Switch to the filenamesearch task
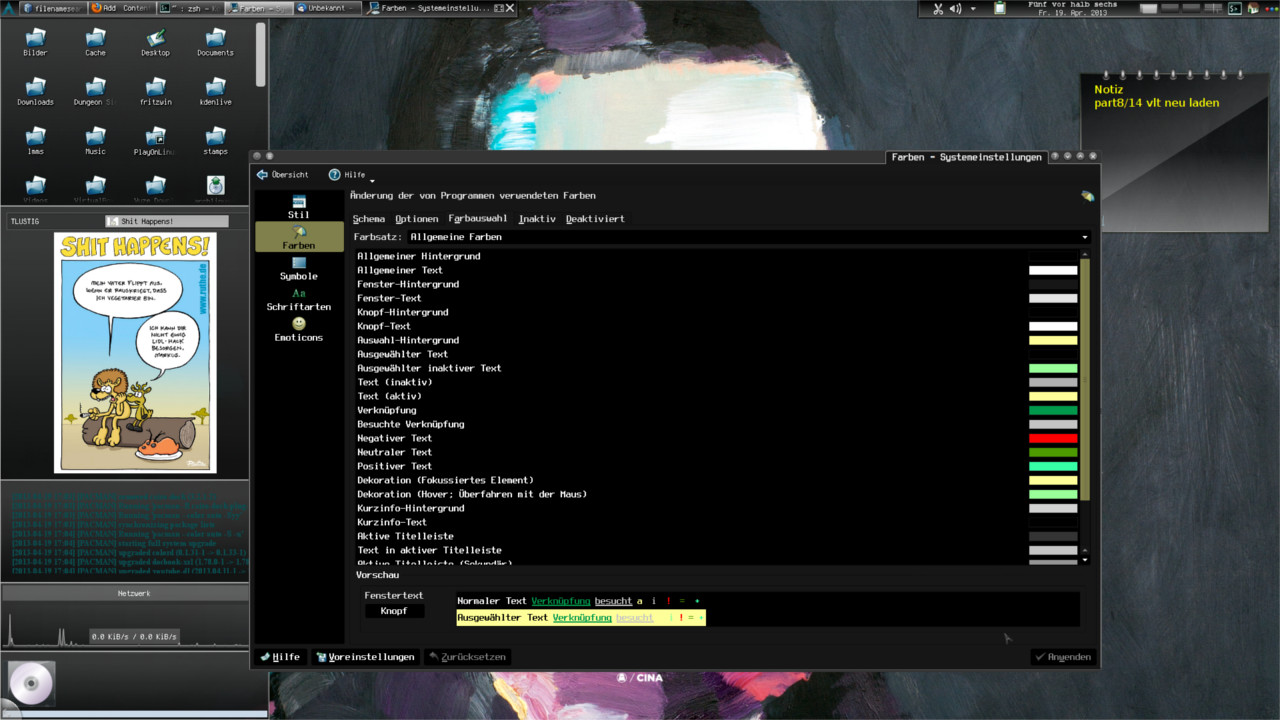The width and height of the screenshot is (1280, 720). pos(53,8)
